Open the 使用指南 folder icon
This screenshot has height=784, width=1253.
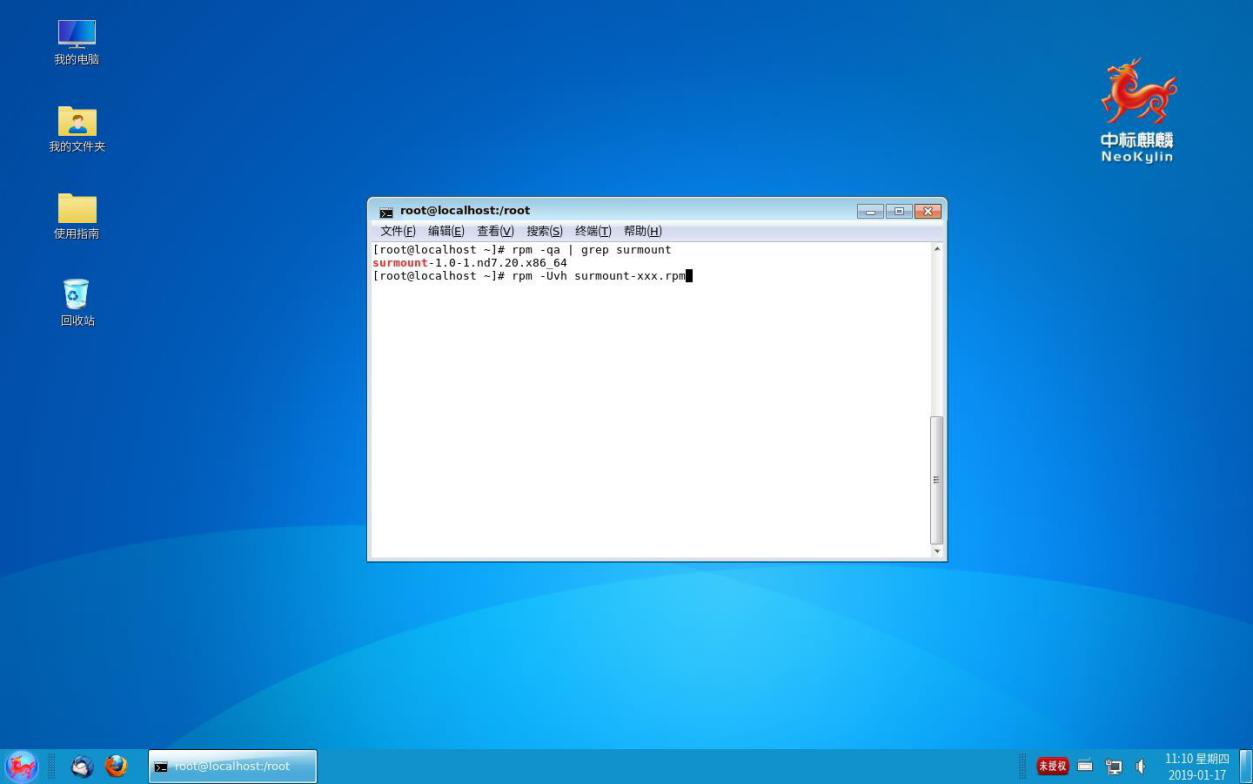(77, 210)
